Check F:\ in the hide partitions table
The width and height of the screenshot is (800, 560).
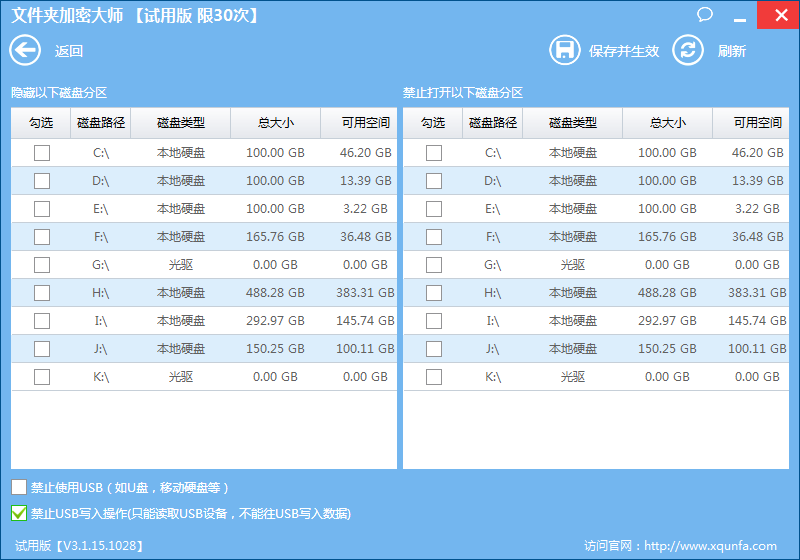[42, 237]
